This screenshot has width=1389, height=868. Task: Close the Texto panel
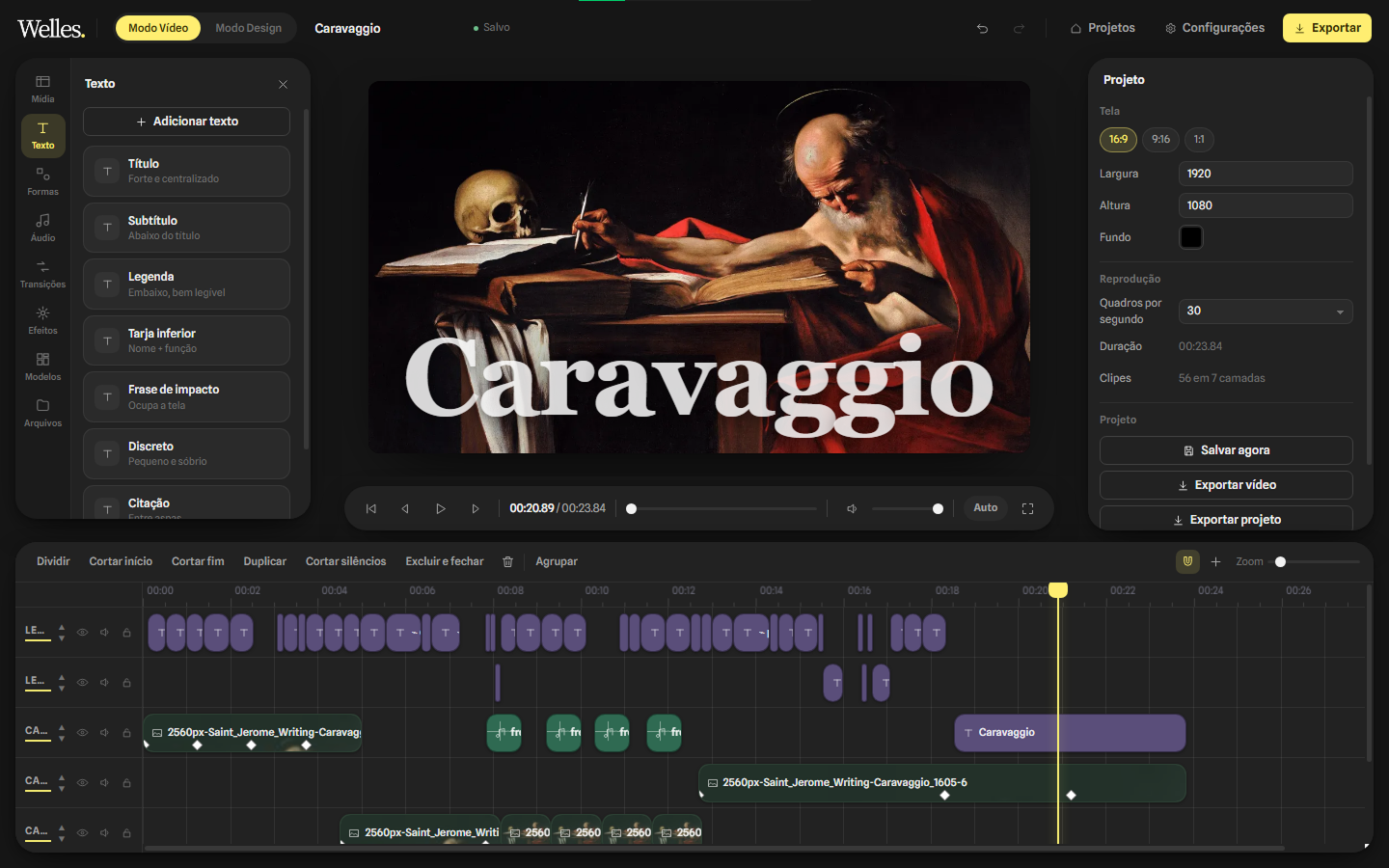click(x=283, y=84)
